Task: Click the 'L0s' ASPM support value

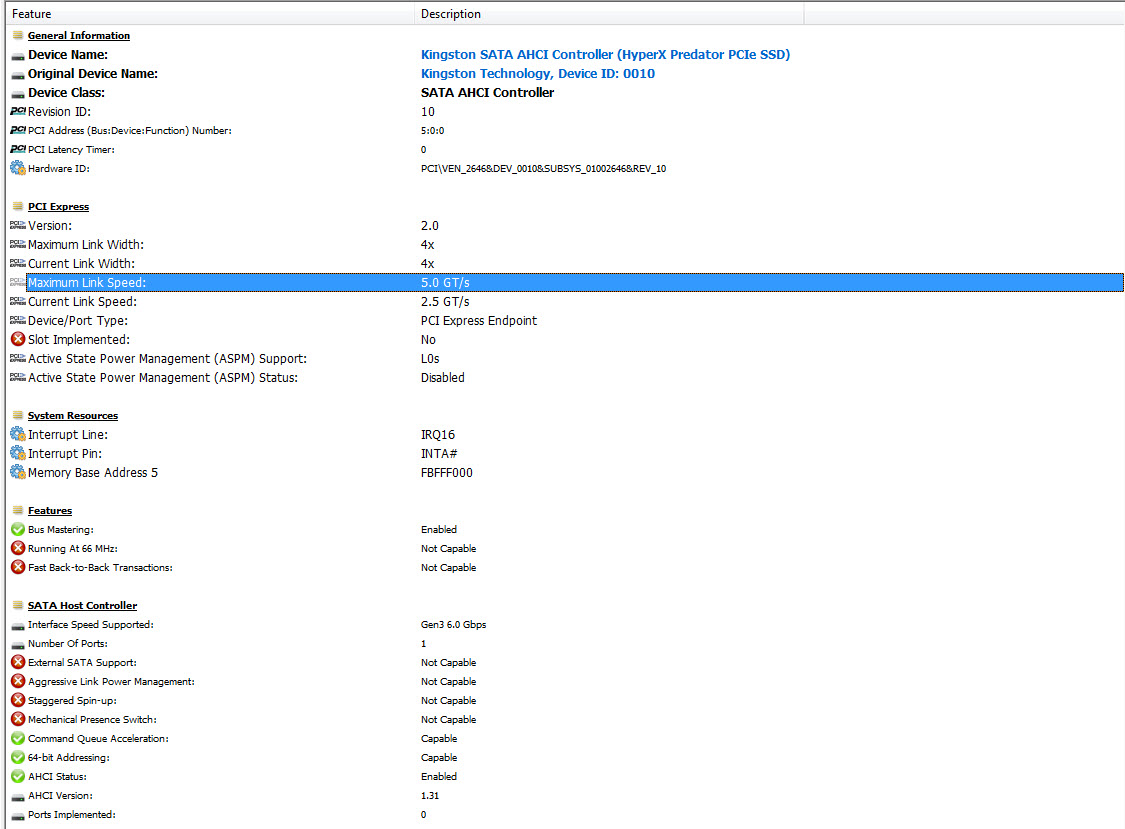Action: (430, 358)
